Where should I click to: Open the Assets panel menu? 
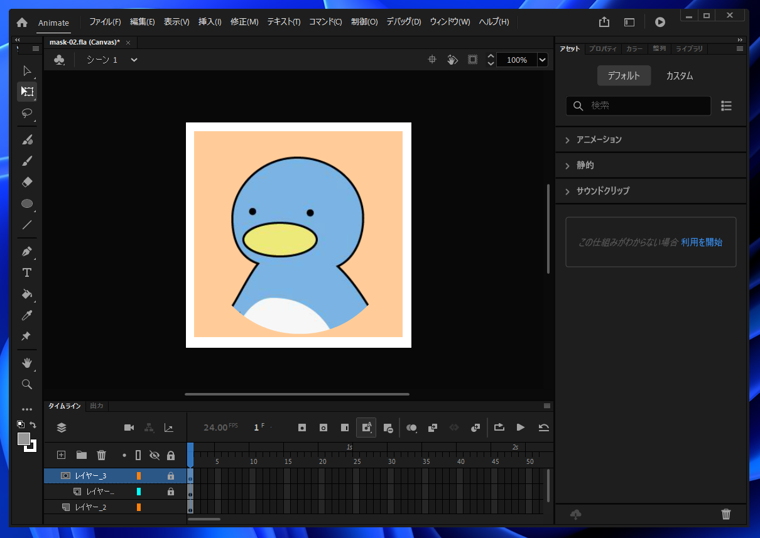pyautogui.click(x=739, y=48)
